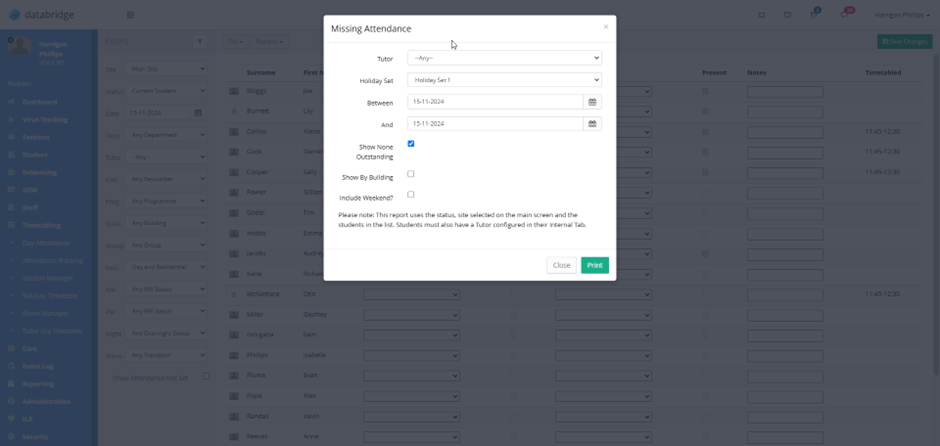Image resolution: width=940 pixels, height=446 pixels.
Task: Tick the middle checkbox in Plume row
Action: [x=513, y=376]
